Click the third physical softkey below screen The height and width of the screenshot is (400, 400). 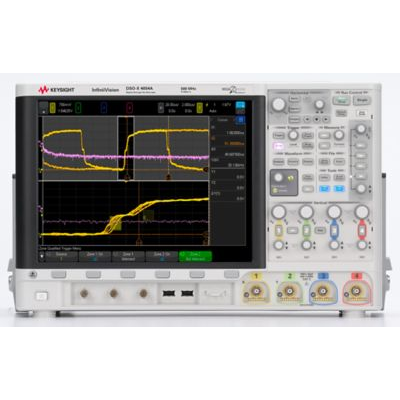128,274
